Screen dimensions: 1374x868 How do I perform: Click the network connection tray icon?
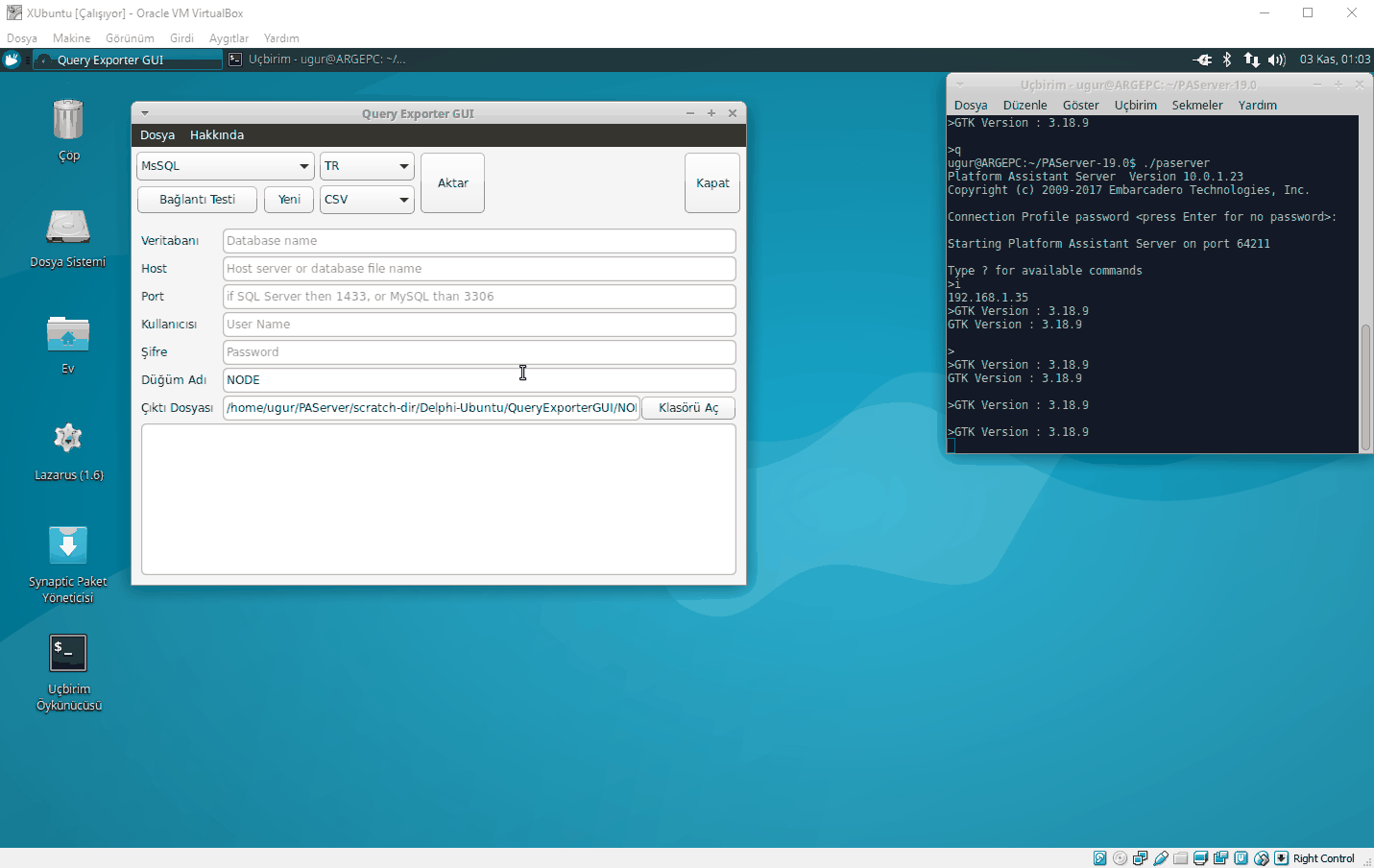tap(1251, 60)
